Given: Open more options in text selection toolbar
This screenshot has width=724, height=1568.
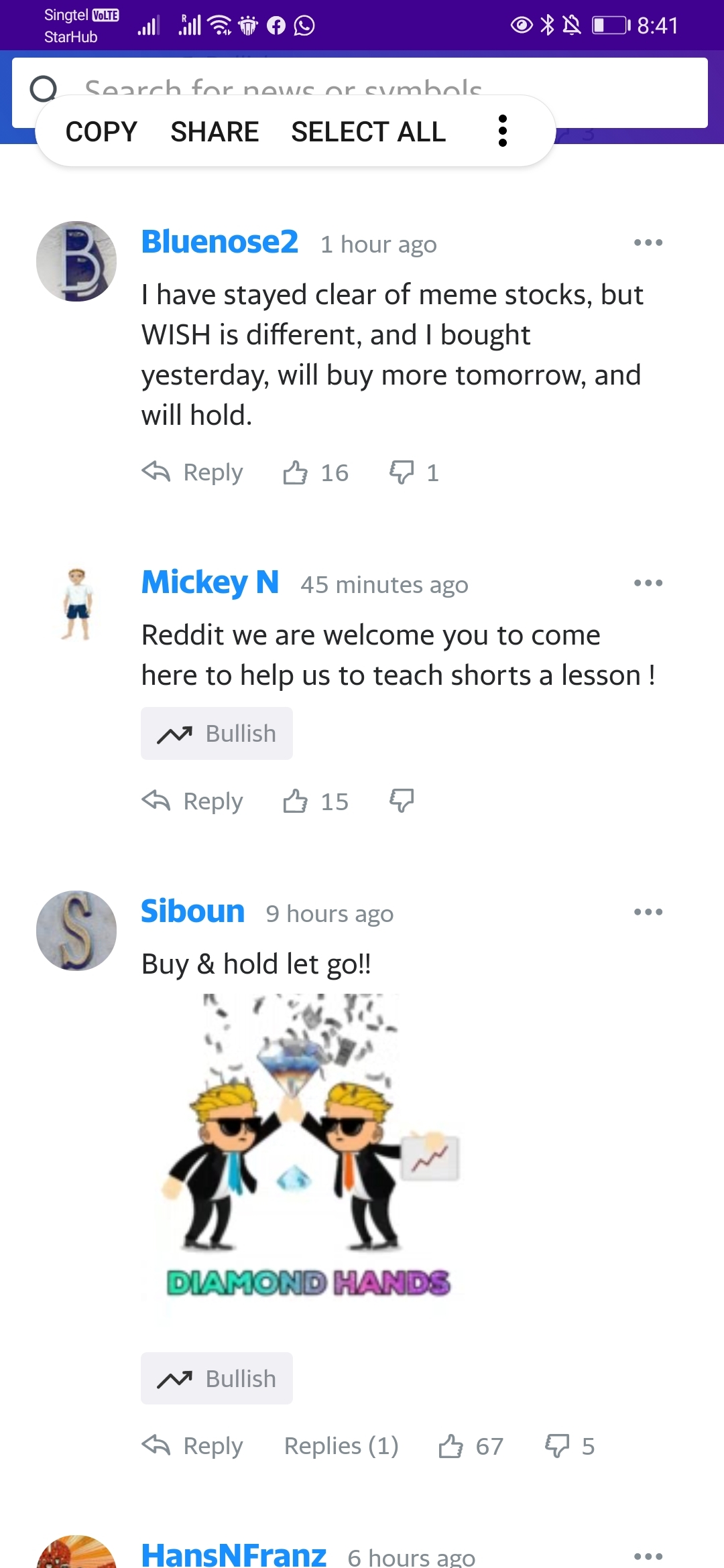Looking at the screenshot, I should coord(503,131).
